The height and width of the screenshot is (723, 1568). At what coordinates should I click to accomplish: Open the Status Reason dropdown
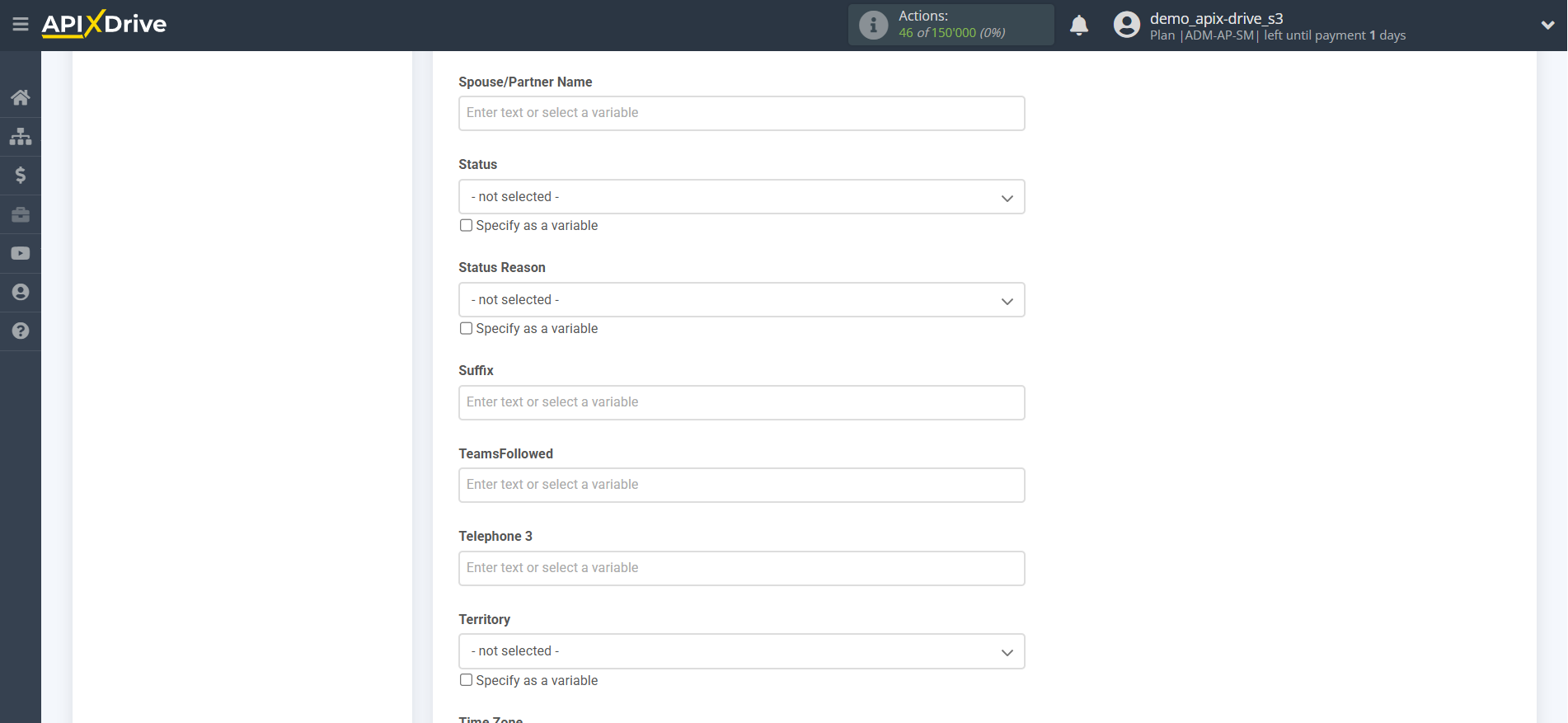(x=741, y=300)
